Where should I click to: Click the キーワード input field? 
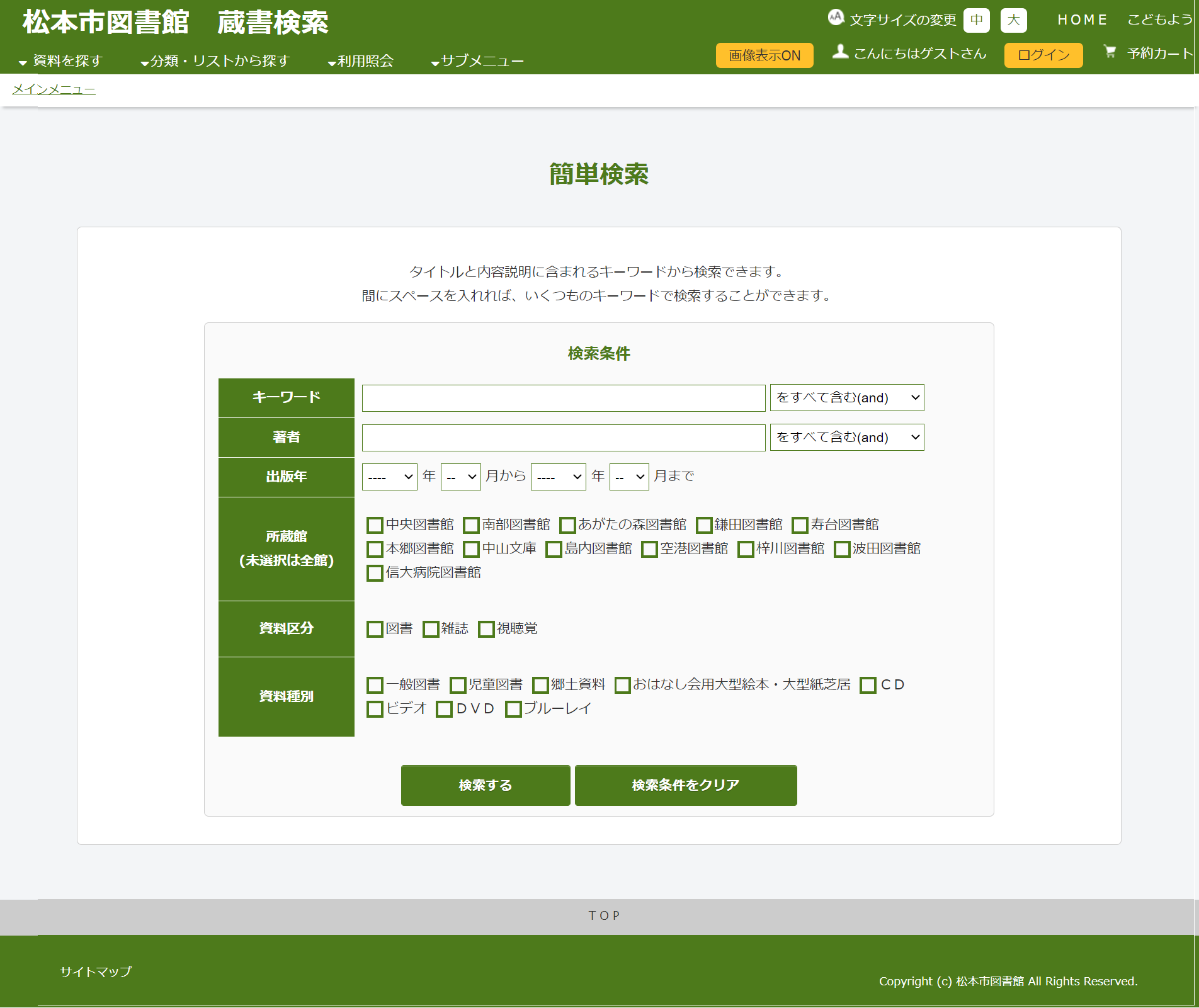pos(564,398)
